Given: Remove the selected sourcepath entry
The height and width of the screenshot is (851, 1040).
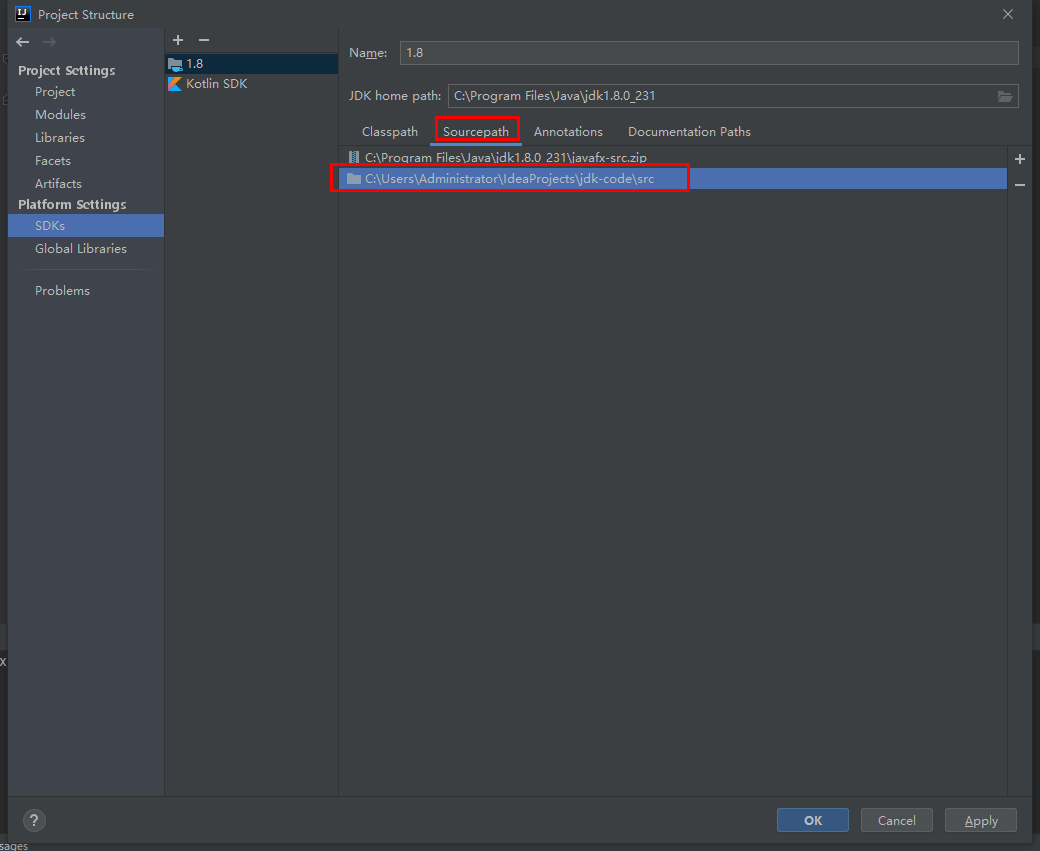Looking at the screenshot, I should [x=1020, y=185].
